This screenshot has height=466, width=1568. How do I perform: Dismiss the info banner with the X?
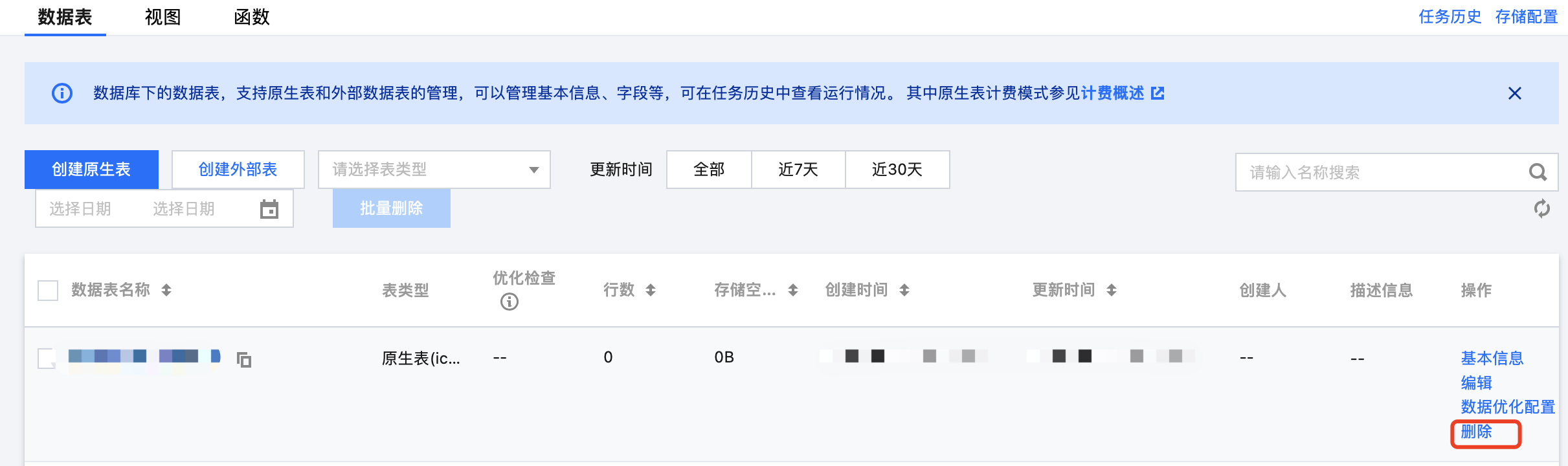tap(1515, 93)
